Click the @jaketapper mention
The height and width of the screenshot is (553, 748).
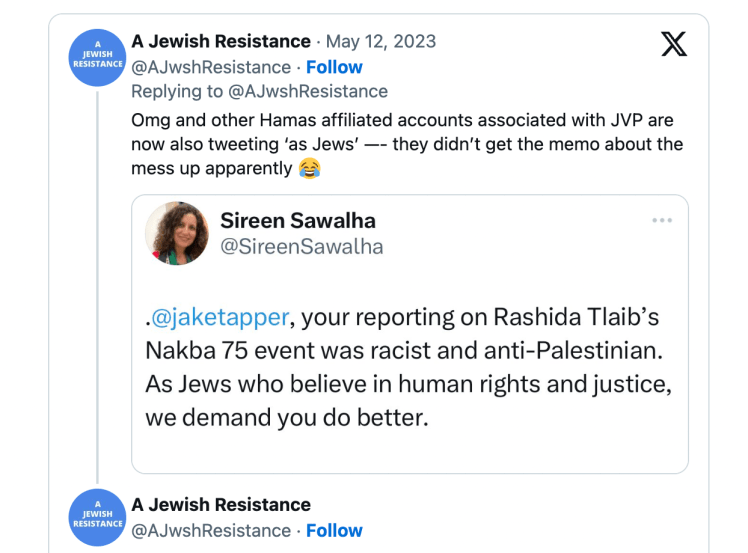[221, 317]
